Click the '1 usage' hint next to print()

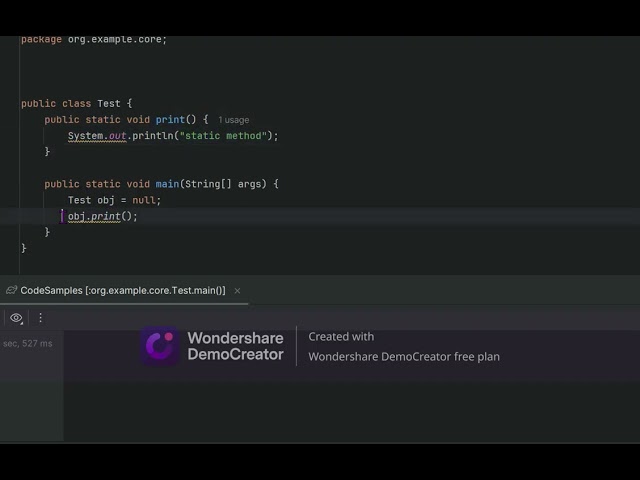click(233, 120)
